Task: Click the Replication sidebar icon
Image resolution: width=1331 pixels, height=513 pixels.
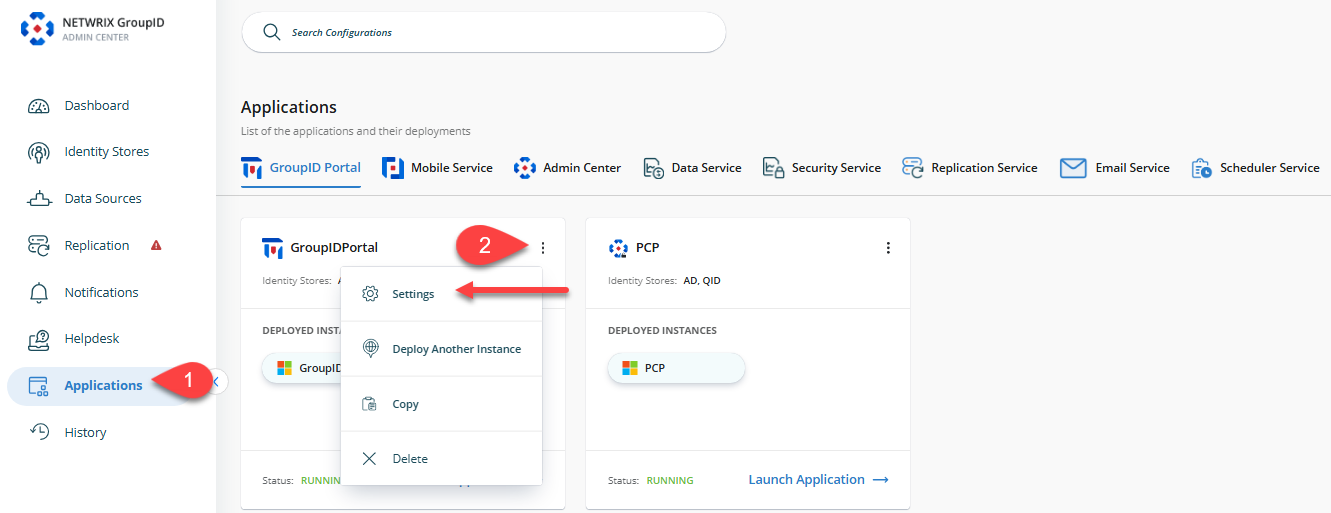Action: click(x=39, y=246)
